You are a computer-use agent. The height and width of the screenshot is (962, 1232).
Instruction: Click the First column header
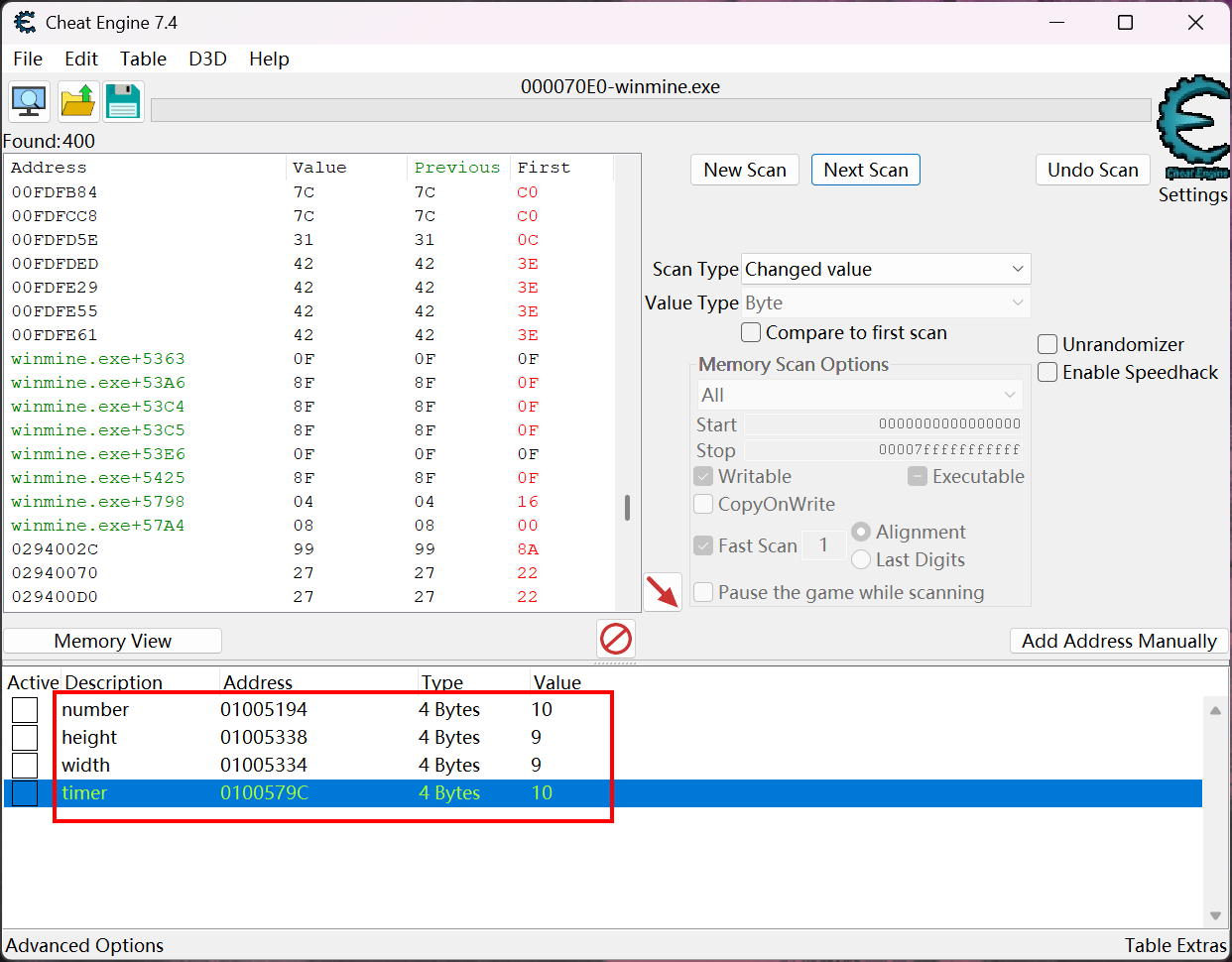562,168
